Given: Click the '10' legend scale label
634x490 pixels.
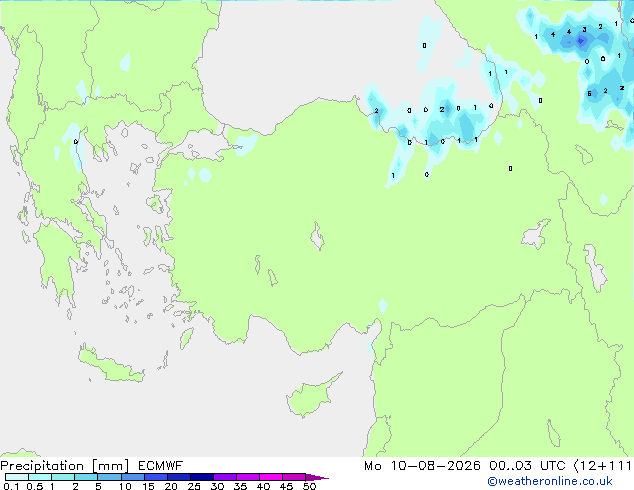Looking at the screenshot, I should (x=125, y=486).
